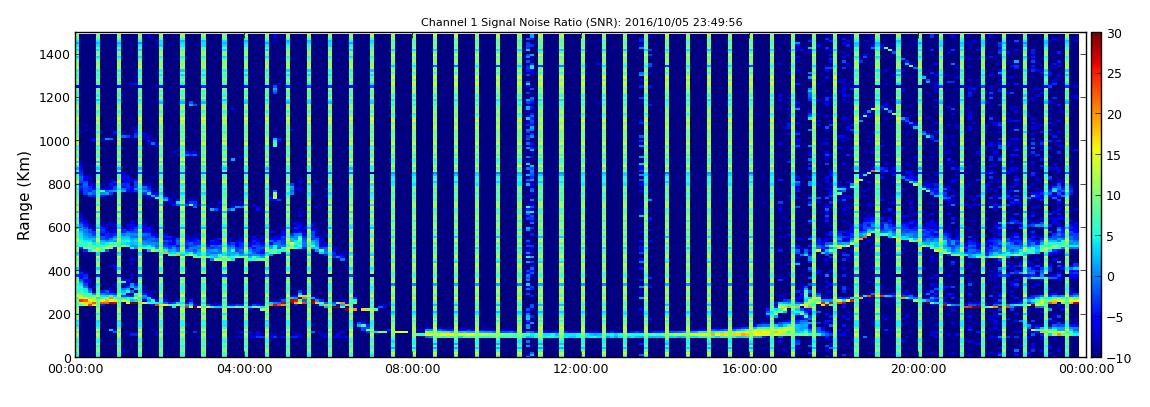This screenshot has height=407, width=1150.
Task: Click the SNR colorbar scale
Action: [x=1096, y=195]
